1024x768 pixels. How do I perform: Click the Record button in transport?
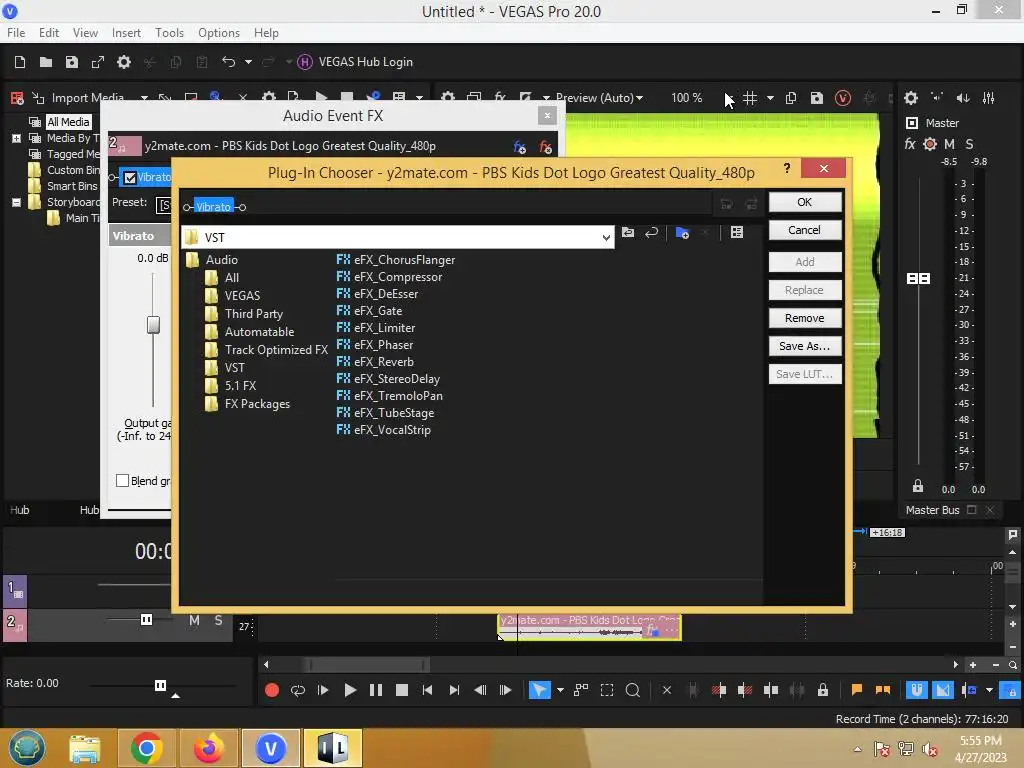point(272,690)
